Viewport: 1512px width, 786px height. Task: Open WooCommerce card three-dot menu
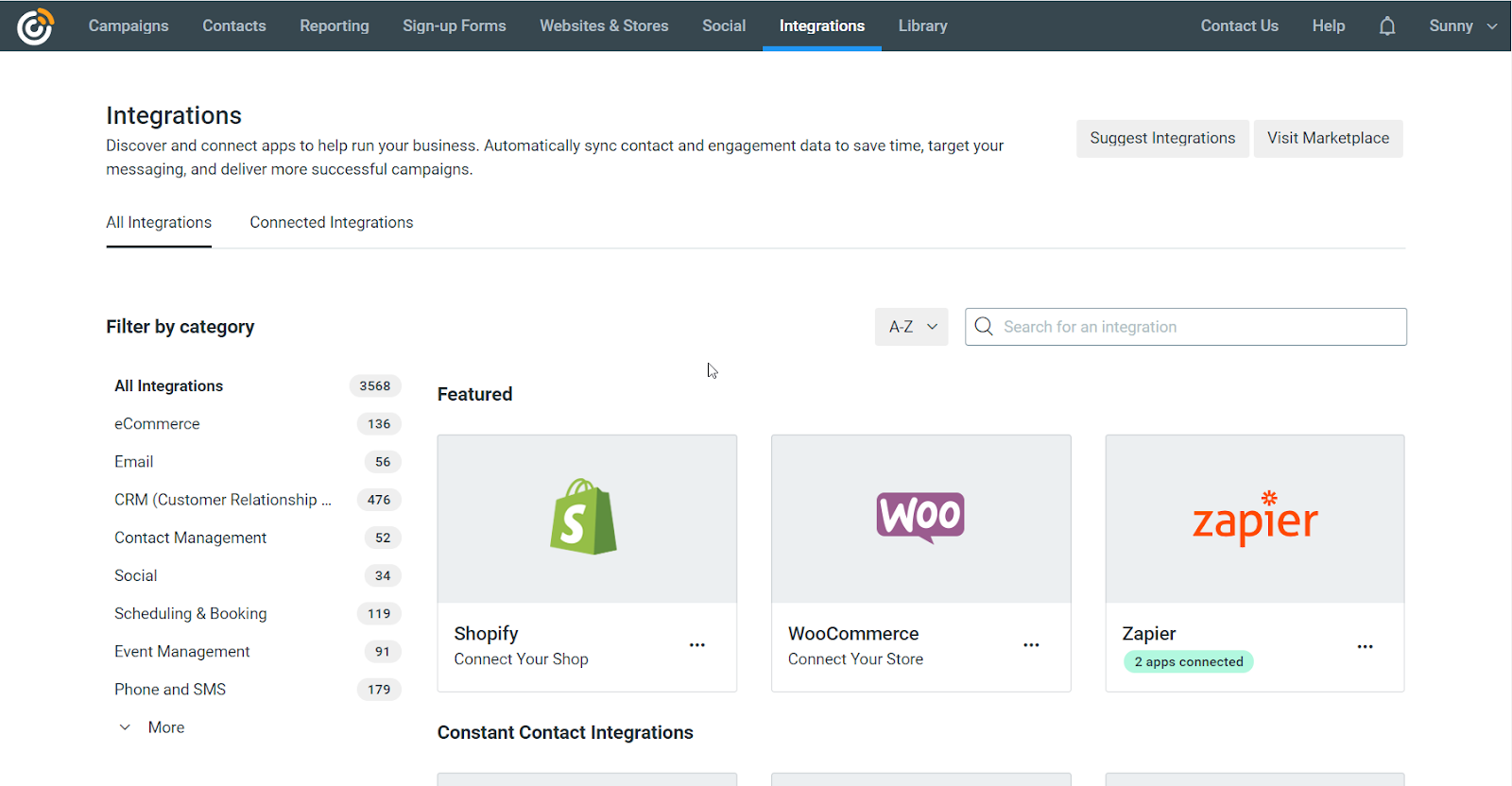coord(1031,645)
